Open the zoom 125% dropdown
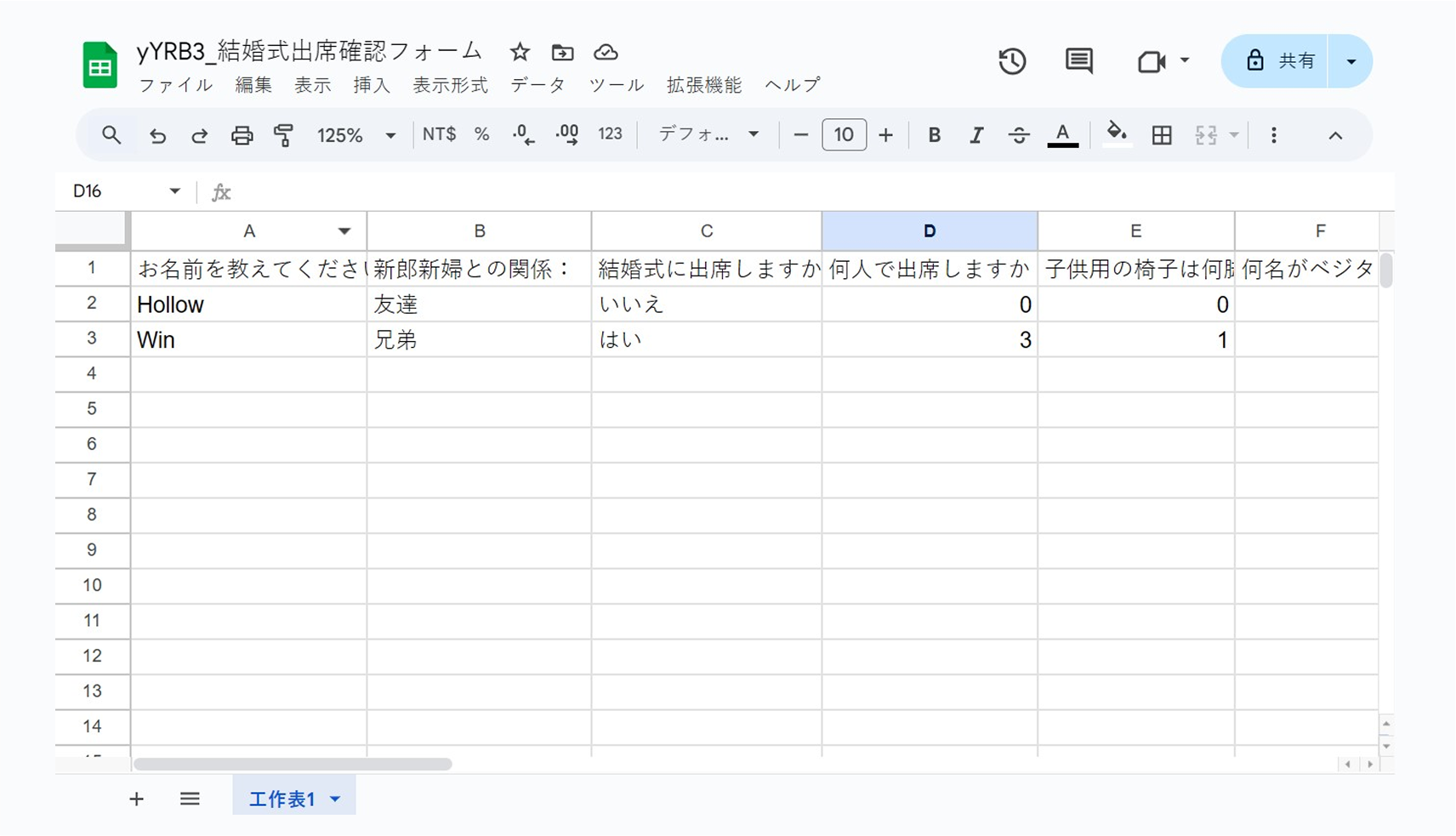The height and width of the screenshot is (836, 1456). [x=356, y=135]
